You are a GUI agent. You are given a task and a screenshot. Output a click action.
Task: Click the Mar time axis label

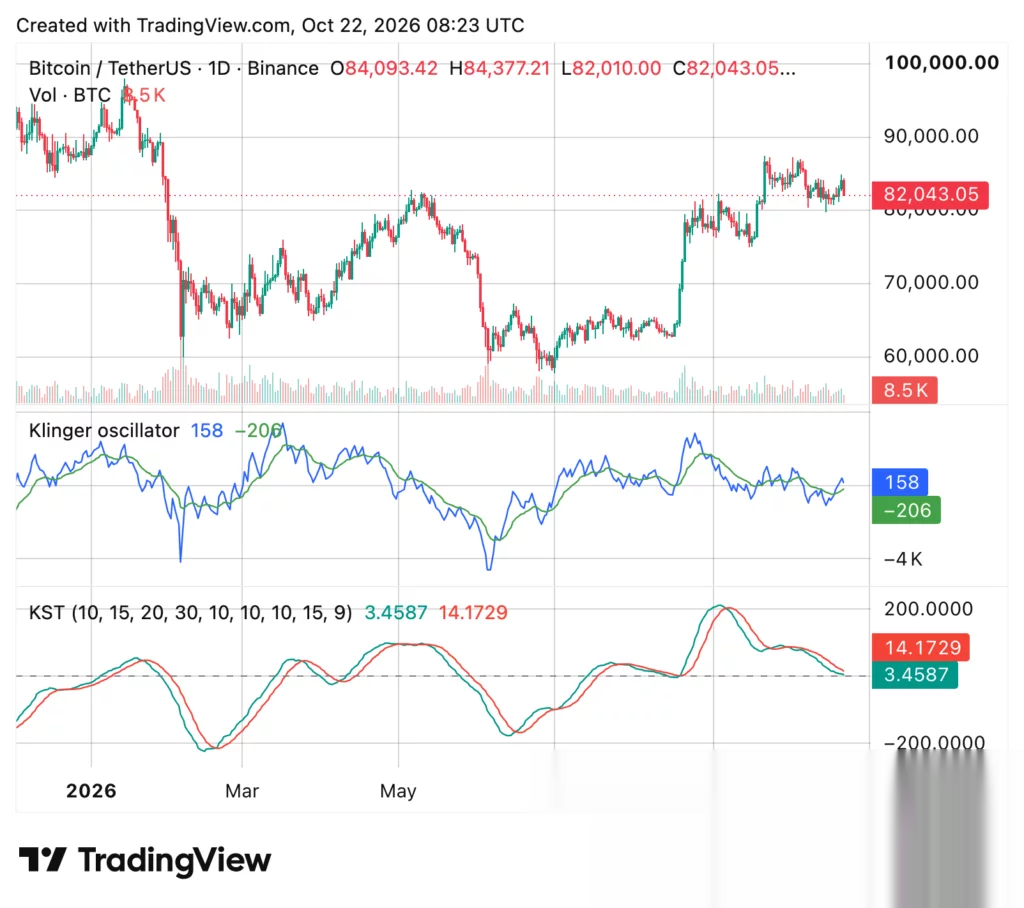pyautogui.click(x=242, y=791)
